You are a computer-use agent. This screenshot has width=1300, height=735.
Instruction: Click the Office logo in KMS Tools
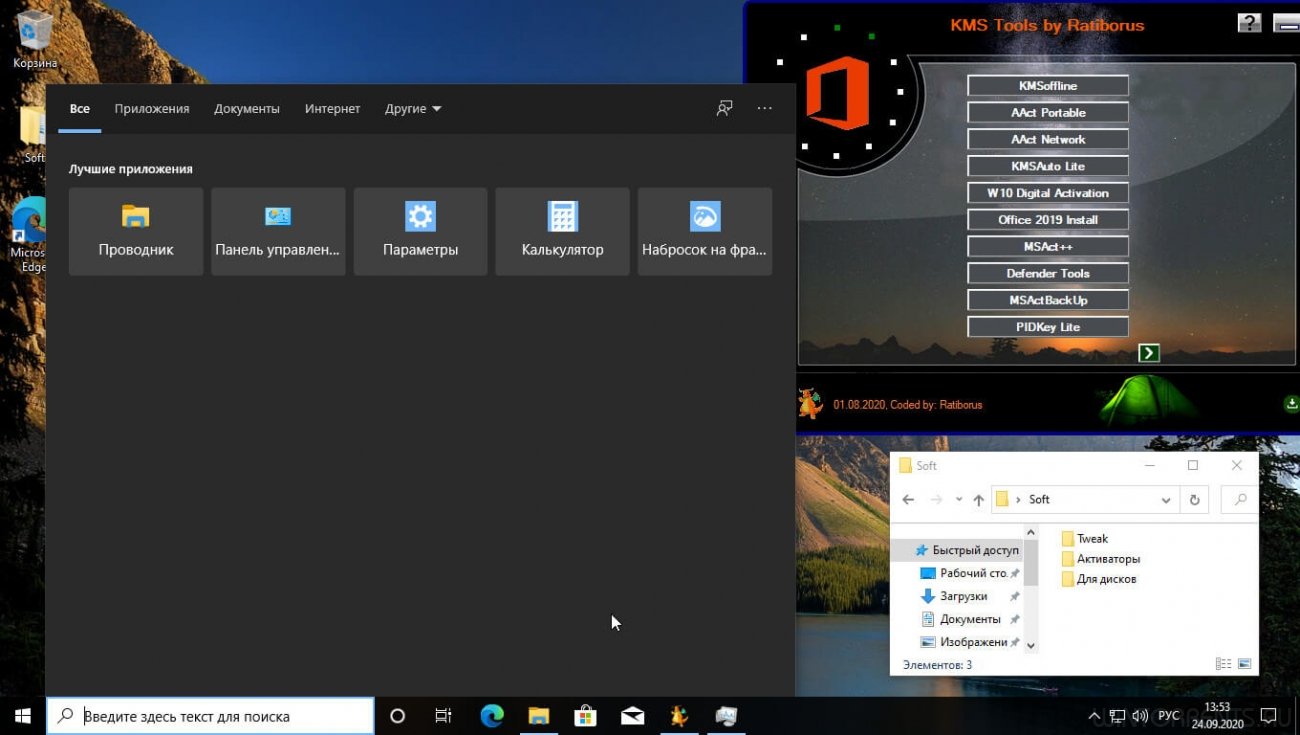837,93
